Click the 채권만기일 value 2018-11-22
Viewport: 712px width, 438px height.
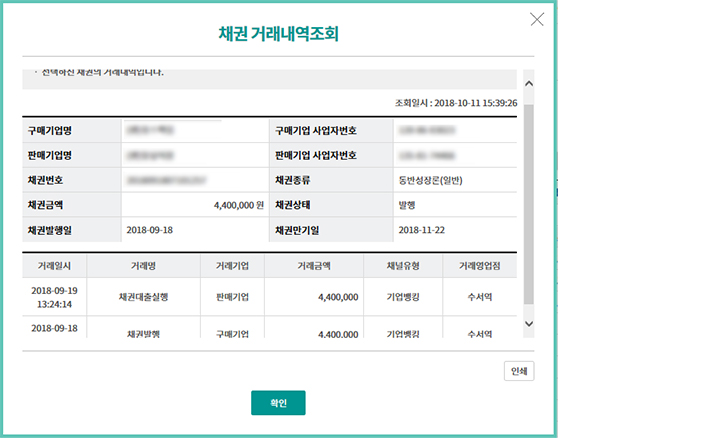(422, 230)
